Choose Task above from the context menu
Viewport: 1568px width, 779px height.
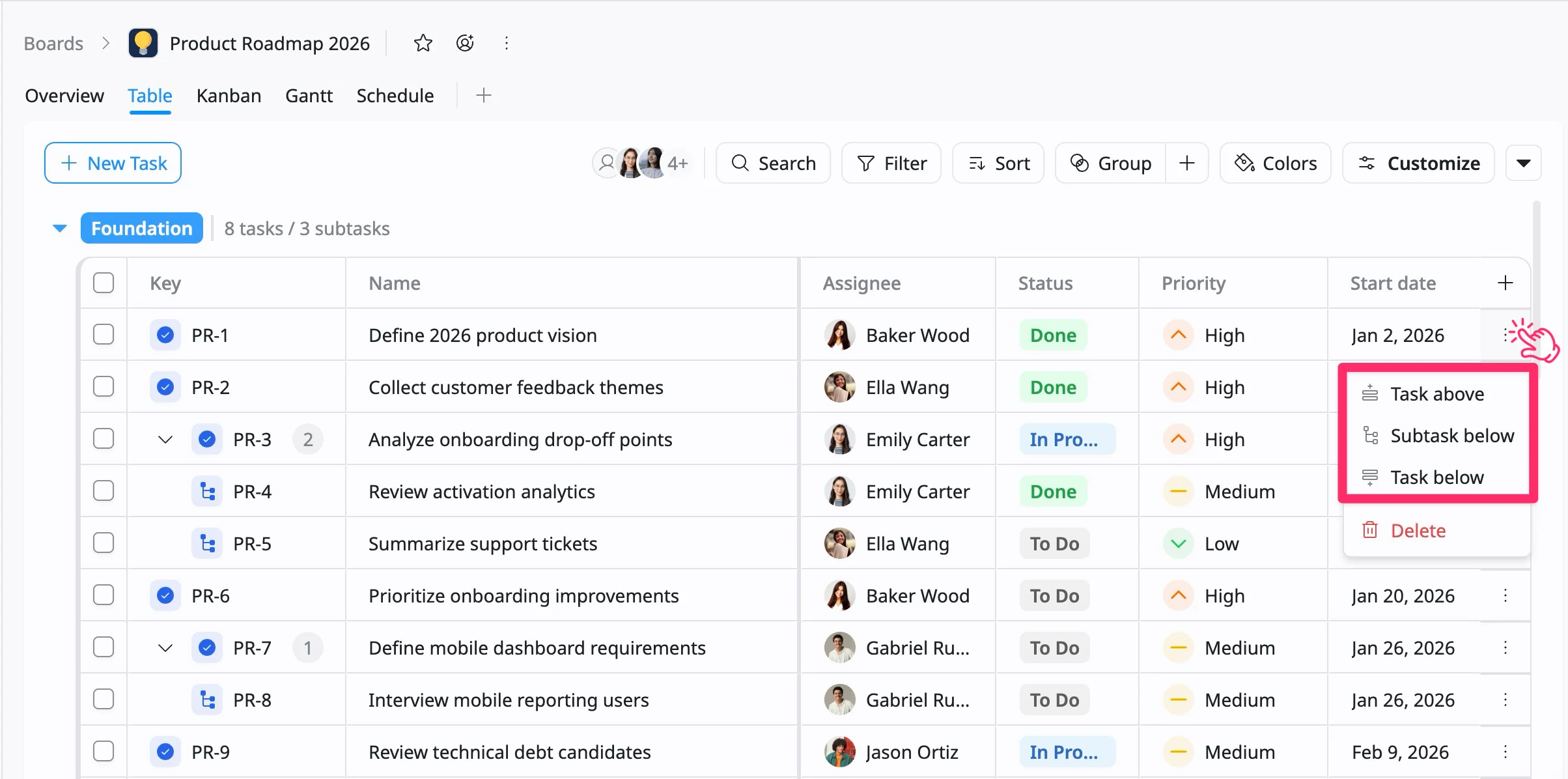click(x=1437, y=393)
